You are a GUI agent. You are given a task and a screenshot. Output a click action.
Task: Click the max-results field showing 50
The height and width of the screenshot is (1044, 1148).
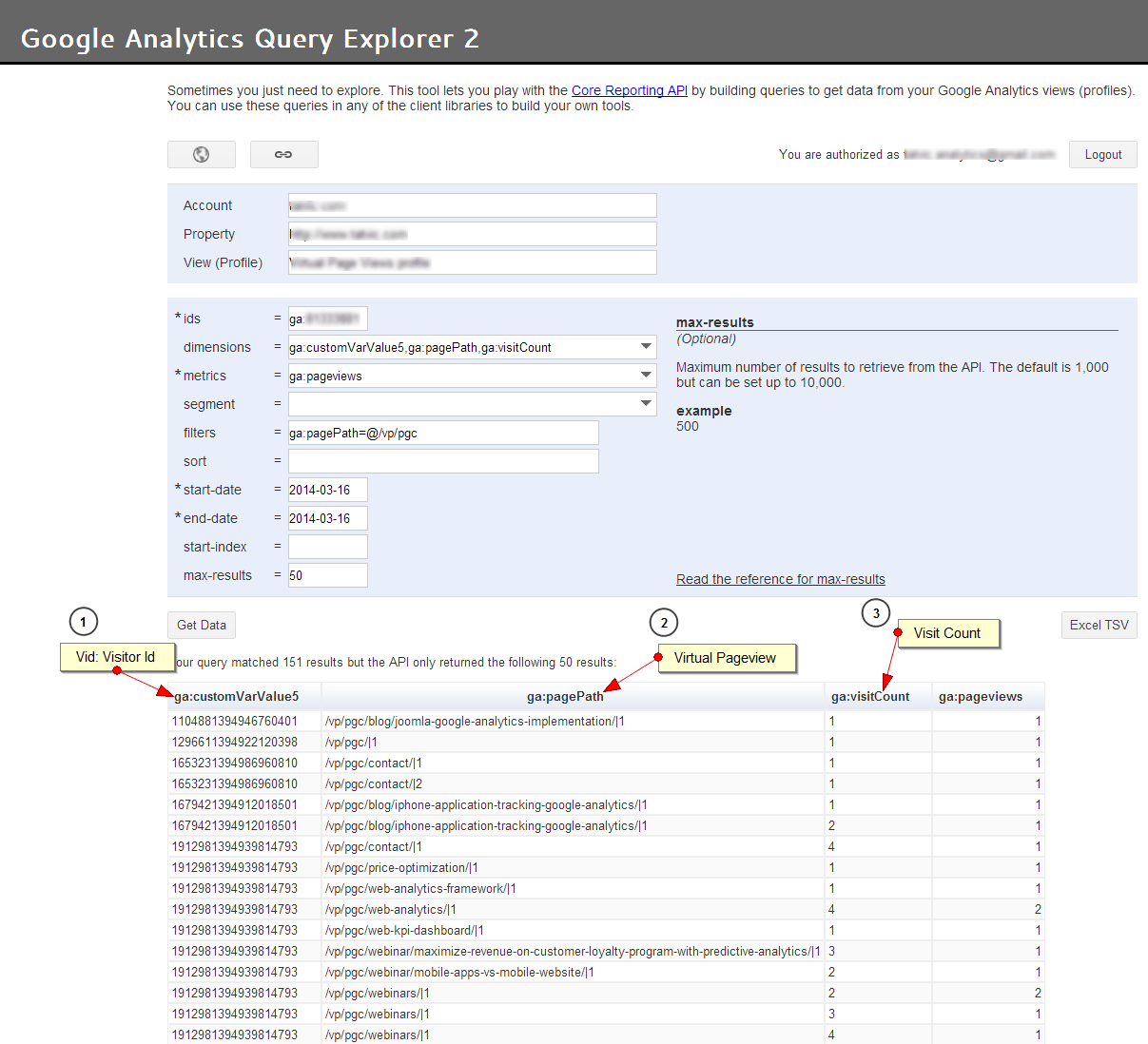(x=328, y=575)
